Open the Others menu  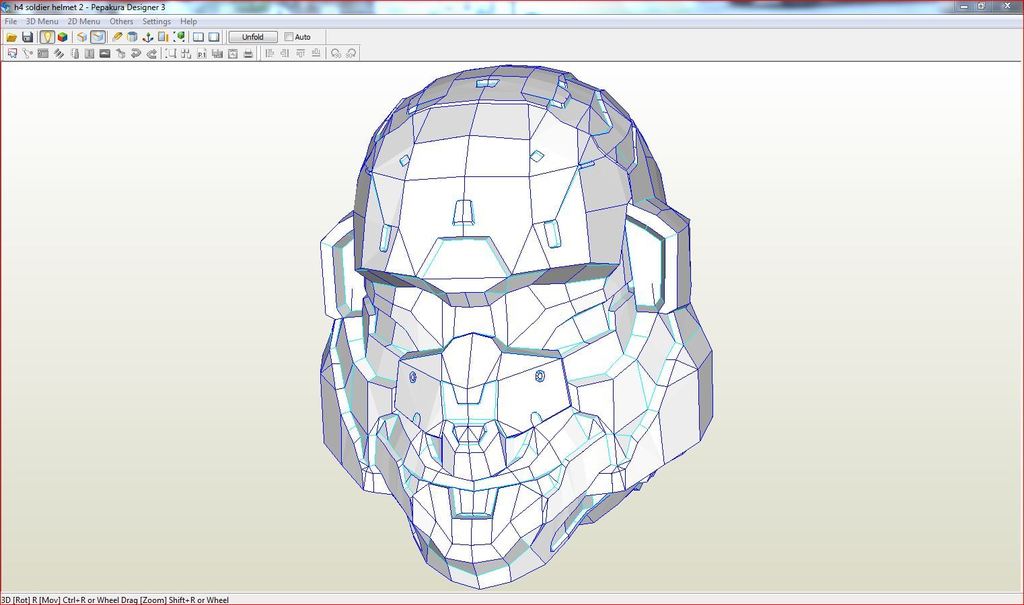tap(121, 22)
